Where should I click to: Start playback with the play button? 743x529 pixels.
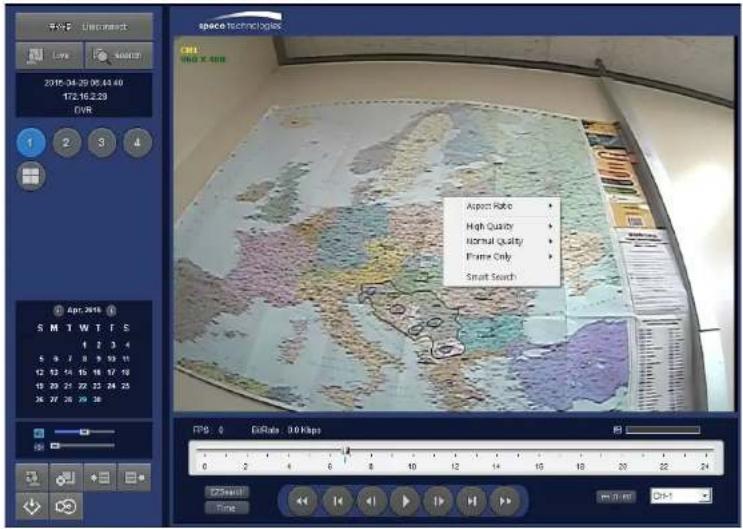point(405,501)
